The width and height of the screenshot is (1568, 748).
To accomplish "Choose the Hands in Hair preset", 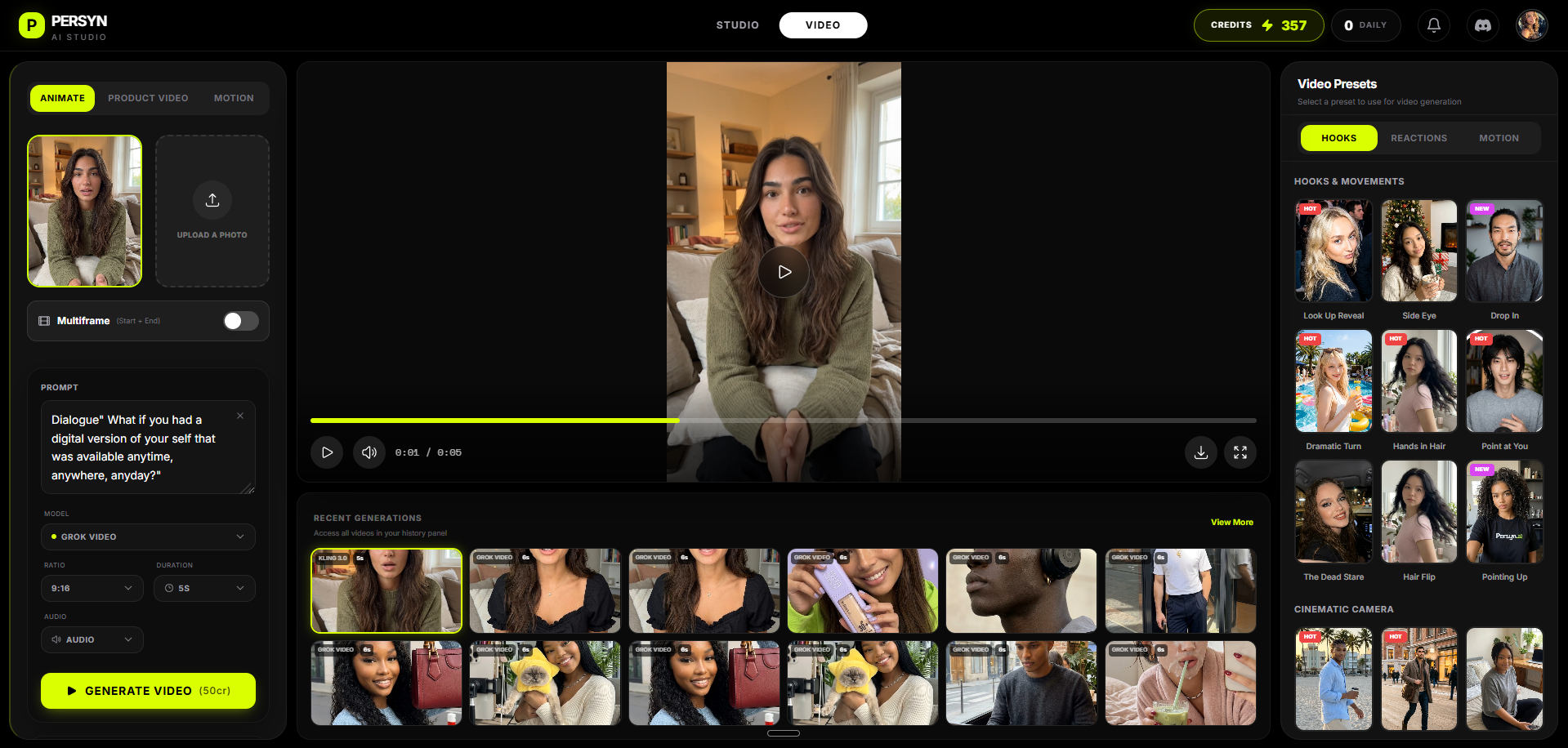I will tap(1418, 381).
